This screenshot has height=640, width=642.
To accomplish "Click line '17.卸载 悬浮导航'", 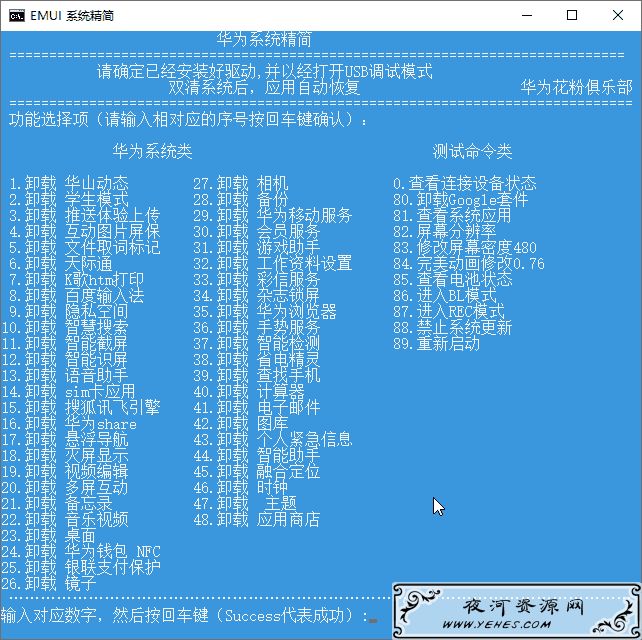I will point(65,439).
